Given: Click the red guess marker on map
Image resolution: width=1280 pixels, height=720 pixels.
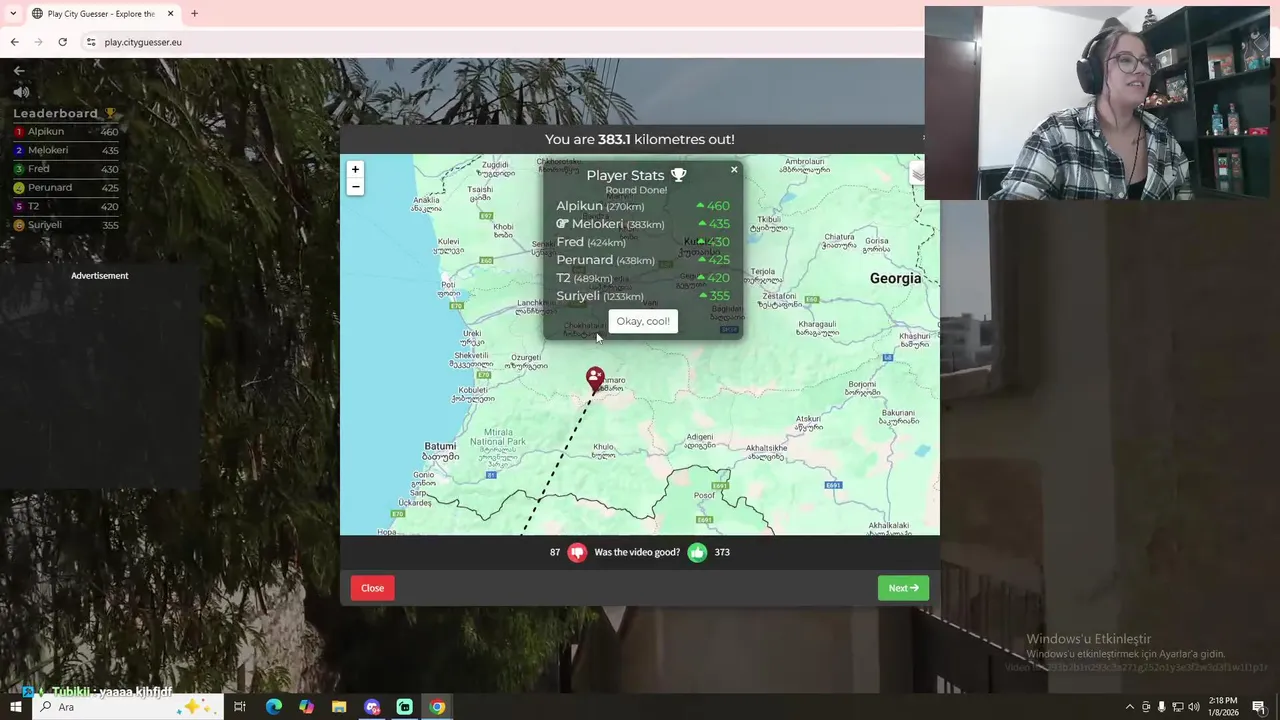Looking at the screenshot, I should (595, 378).
